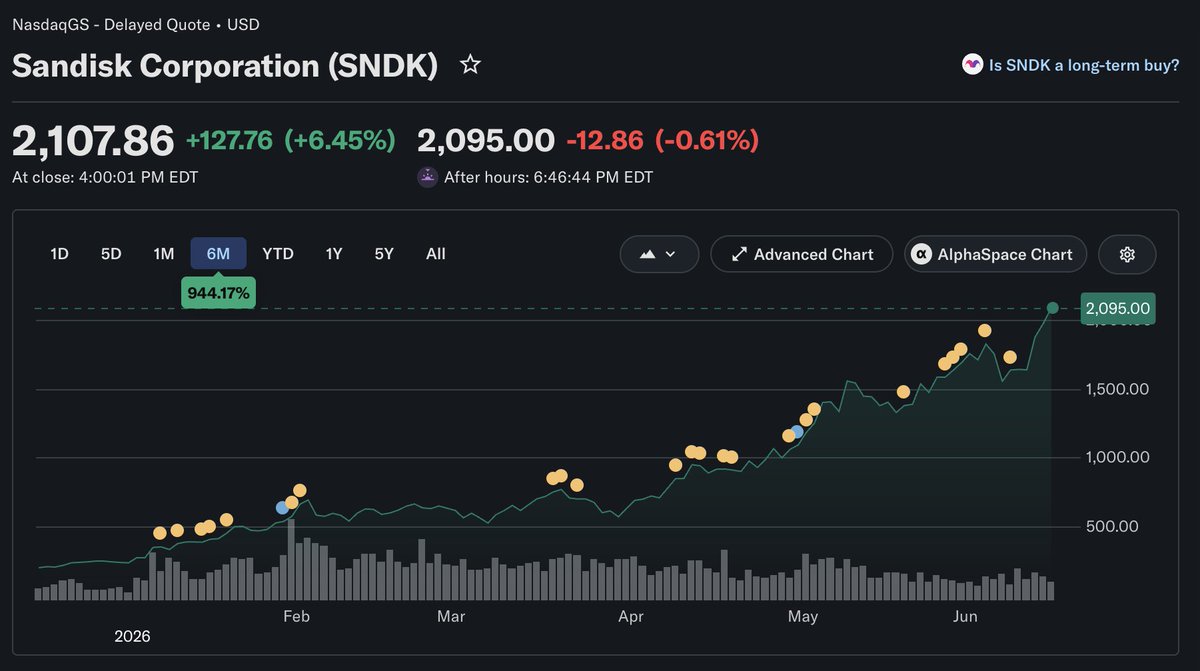Click the May x-axis label

click(x=803, y=616)
